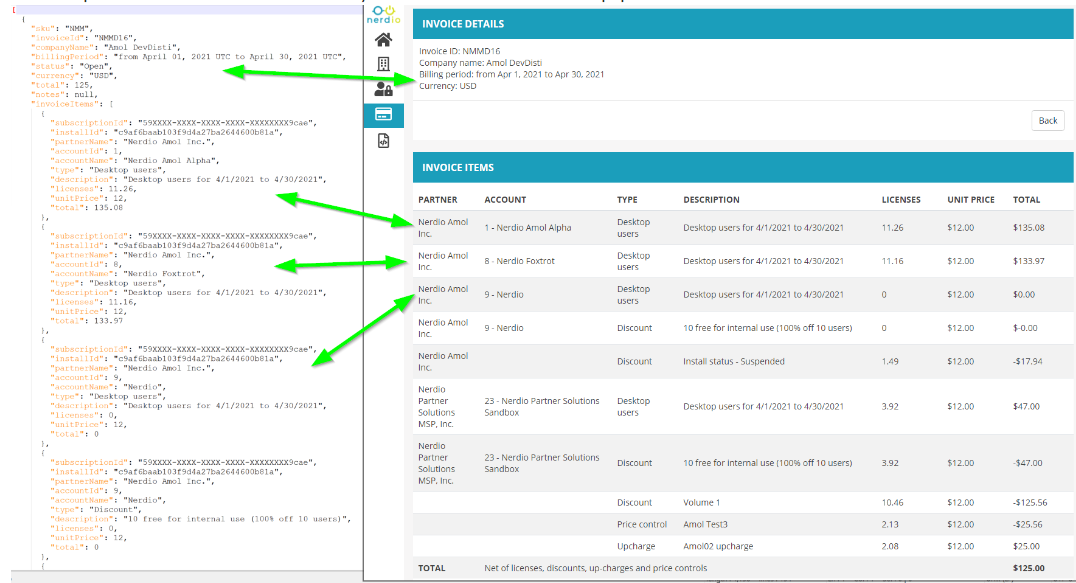Click JSON line '"type": "Discount"'
1076x583 pixels.
click(96, 510)
